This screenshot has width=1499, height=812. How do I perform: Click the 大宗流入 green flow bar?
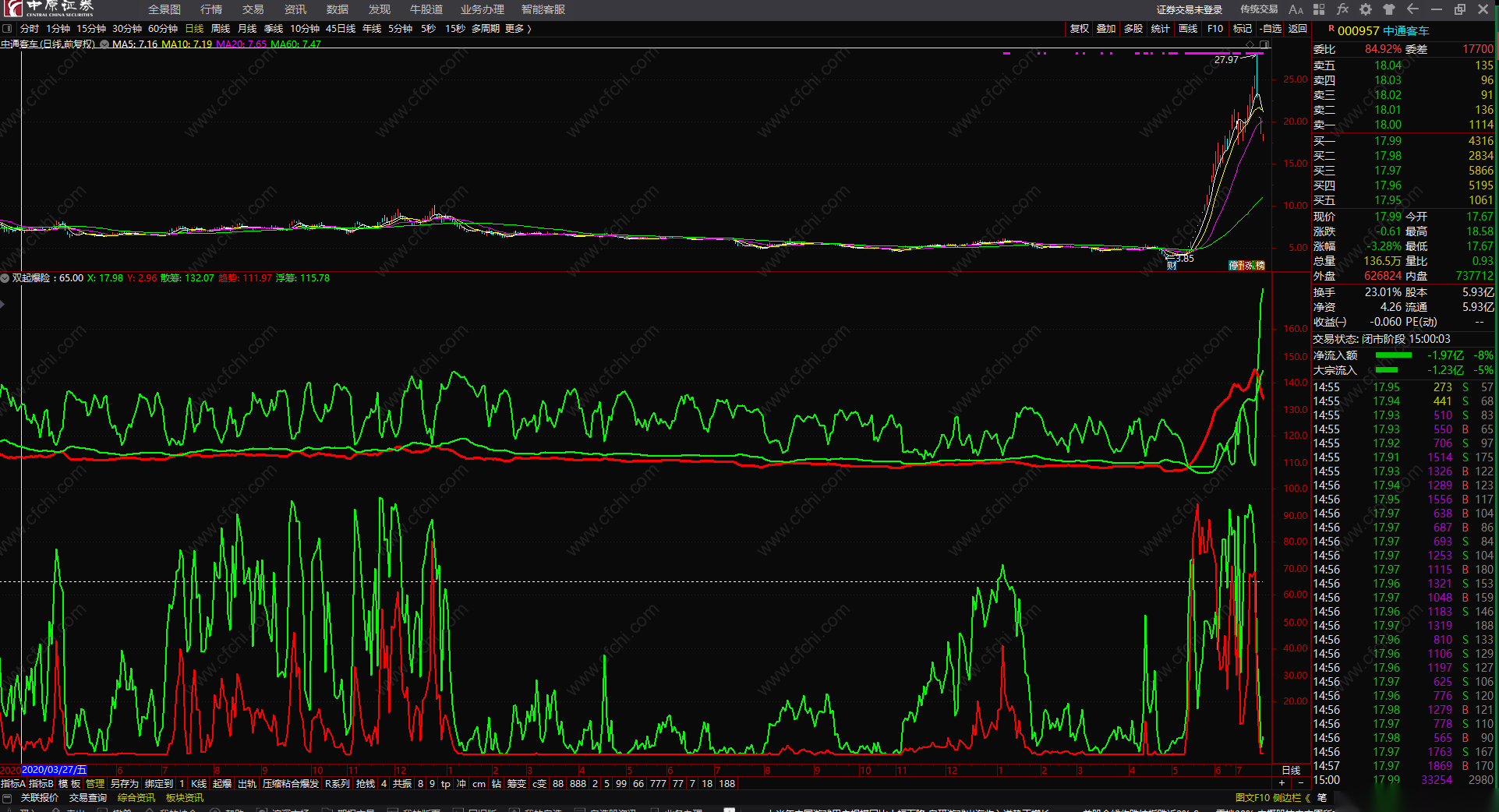click(x=1387, y=370)
